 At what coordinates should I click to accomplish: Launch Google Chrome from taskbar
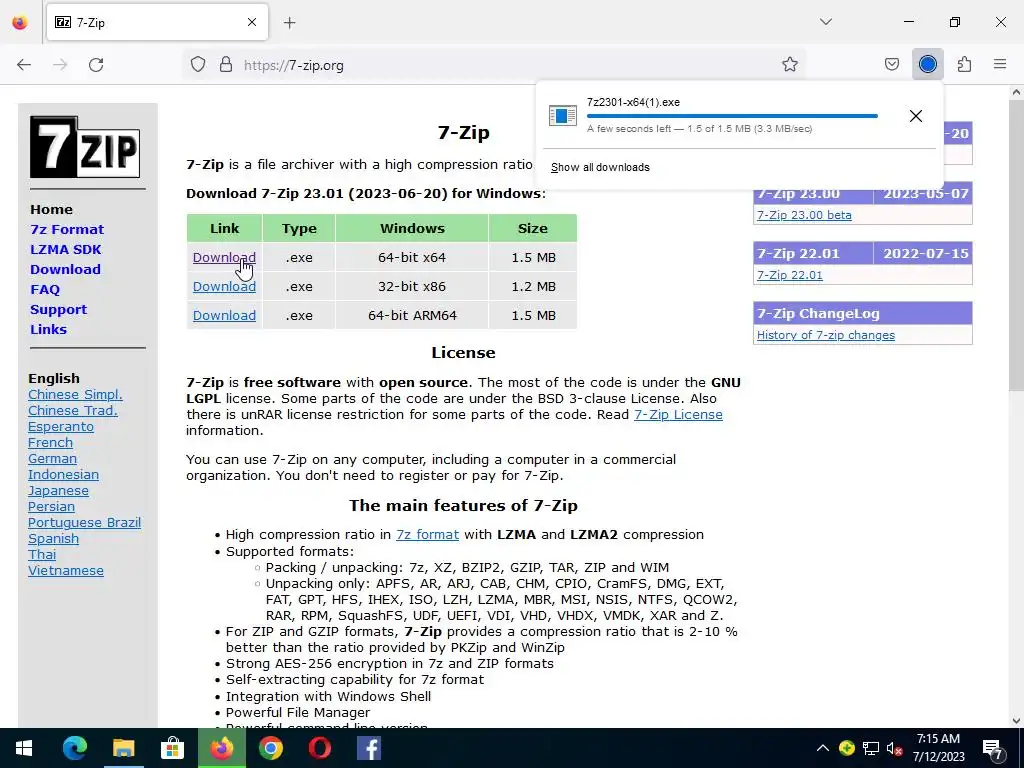point(270,748)
